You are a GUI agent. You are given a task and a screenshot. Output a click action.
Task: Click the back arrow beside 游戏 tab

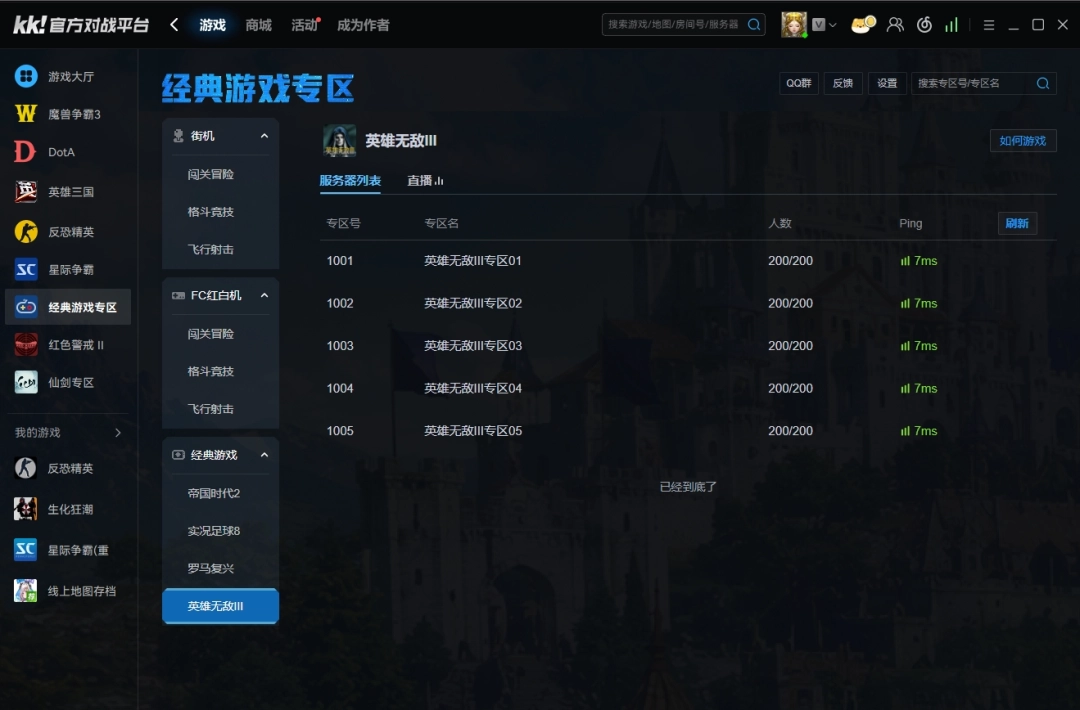(174, 25)
